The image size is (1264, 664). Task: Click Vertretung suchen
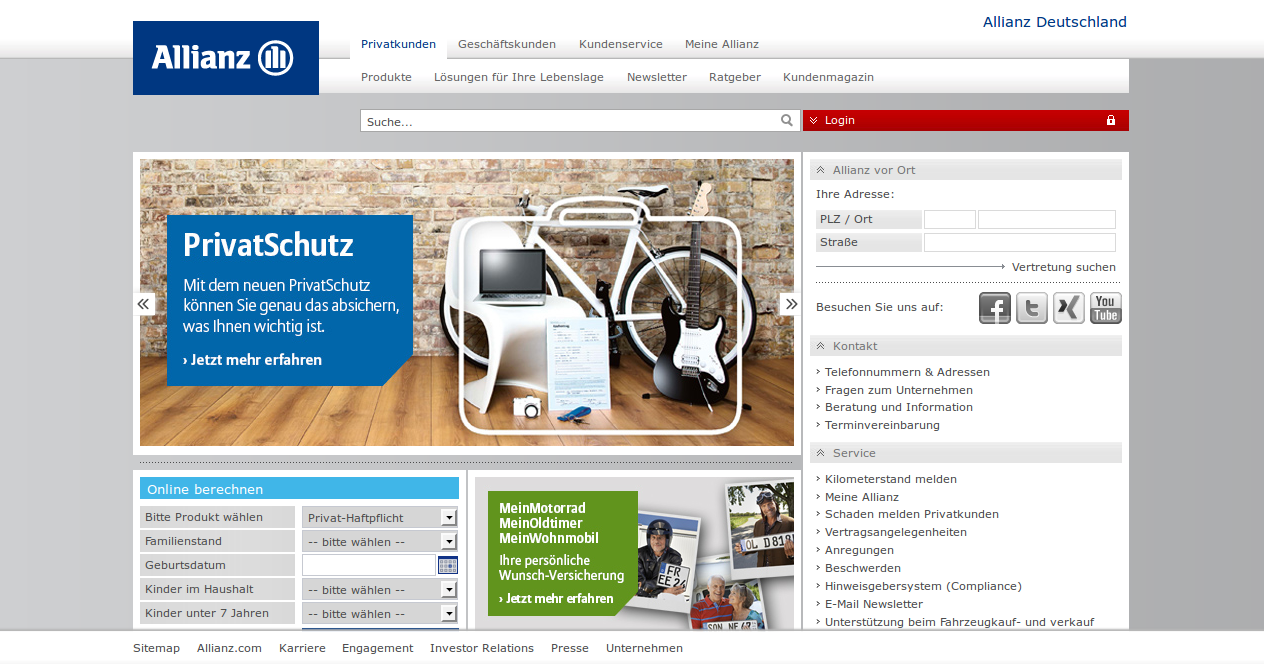(1064, 267)
